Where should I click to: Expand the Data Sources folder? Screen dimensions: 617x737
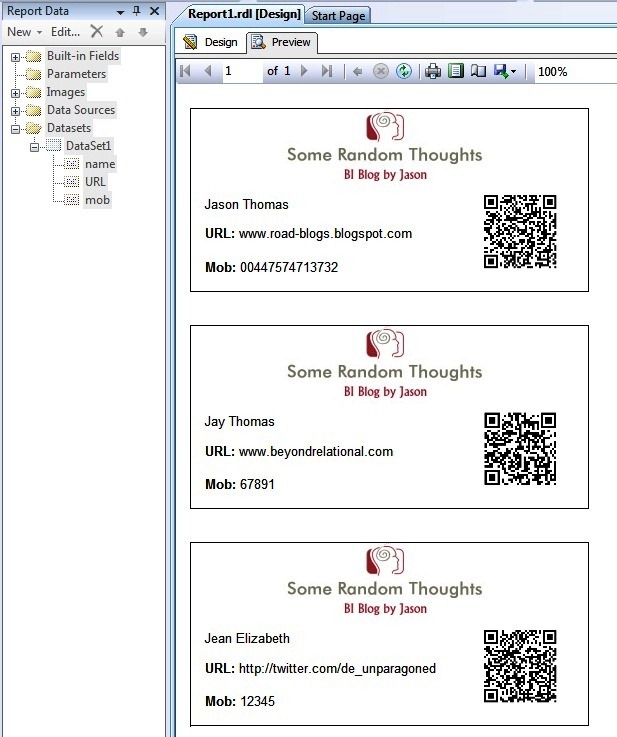pyautogui.click(x=15, y=111)
